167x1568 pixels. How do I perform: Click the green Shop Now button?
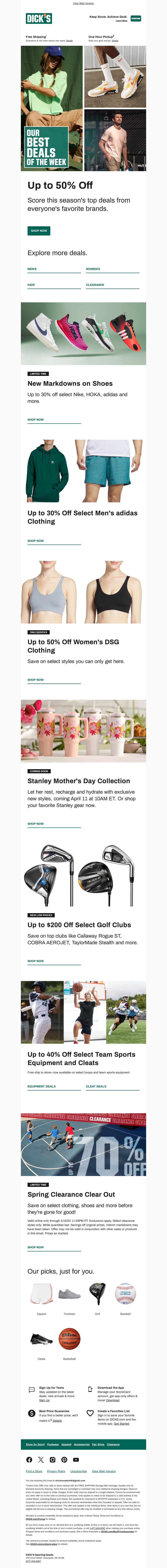(x=39, y=231)
